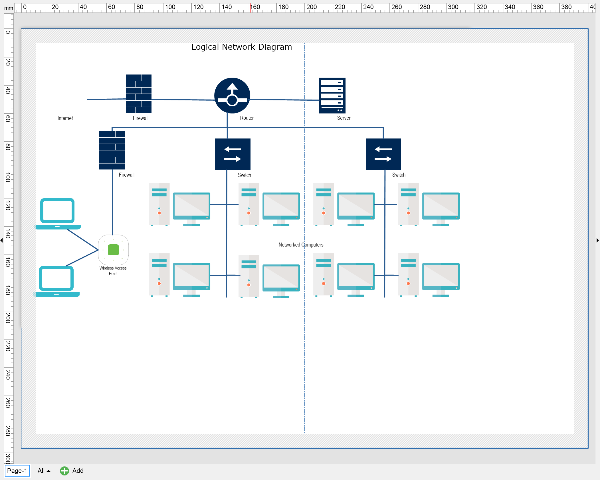Expand the right side panel arrow
The height and width of the screenshot is (480, 600).
(598, 240)
